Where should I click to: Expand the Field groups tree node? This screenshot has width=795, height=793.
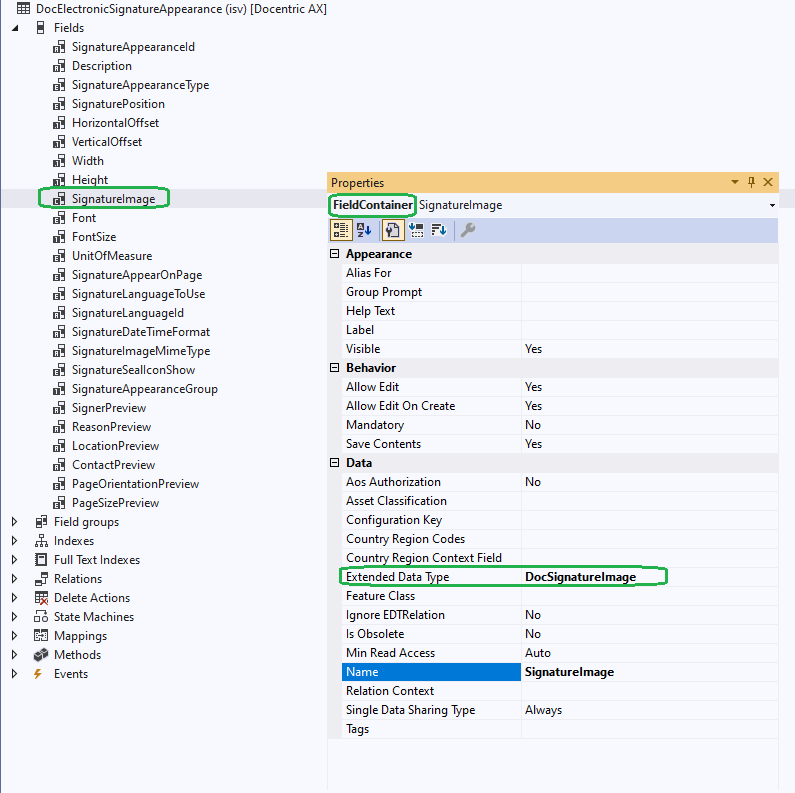point(14,522)
